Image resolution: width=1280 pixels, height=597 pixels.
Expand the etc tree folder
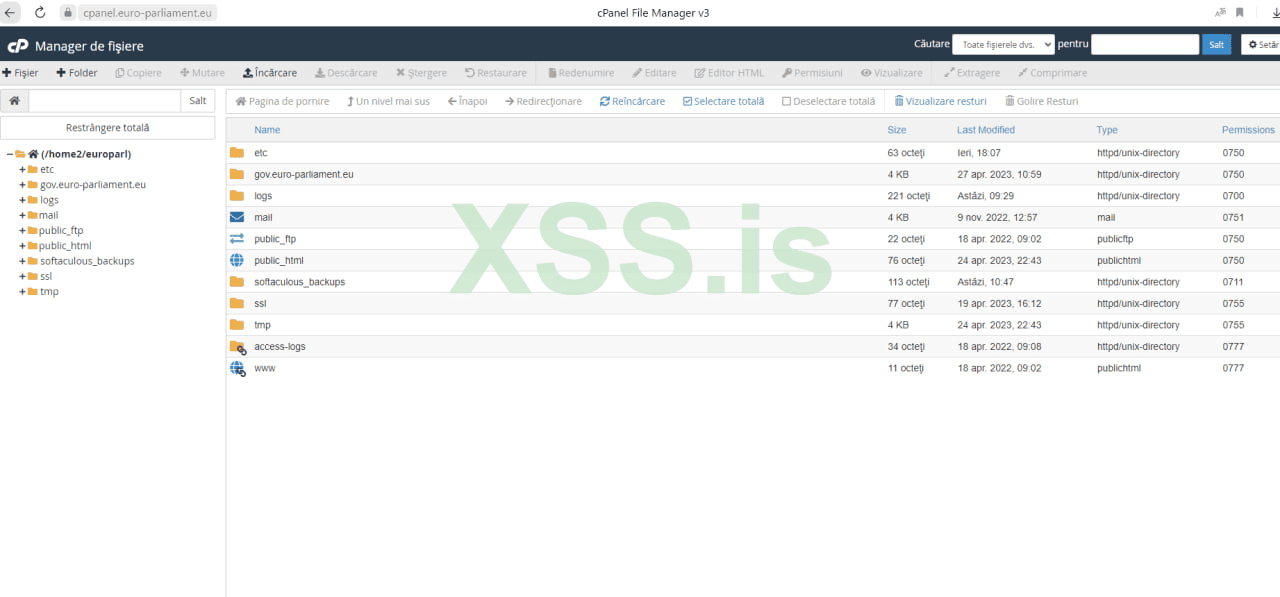(x=22, y=169)
